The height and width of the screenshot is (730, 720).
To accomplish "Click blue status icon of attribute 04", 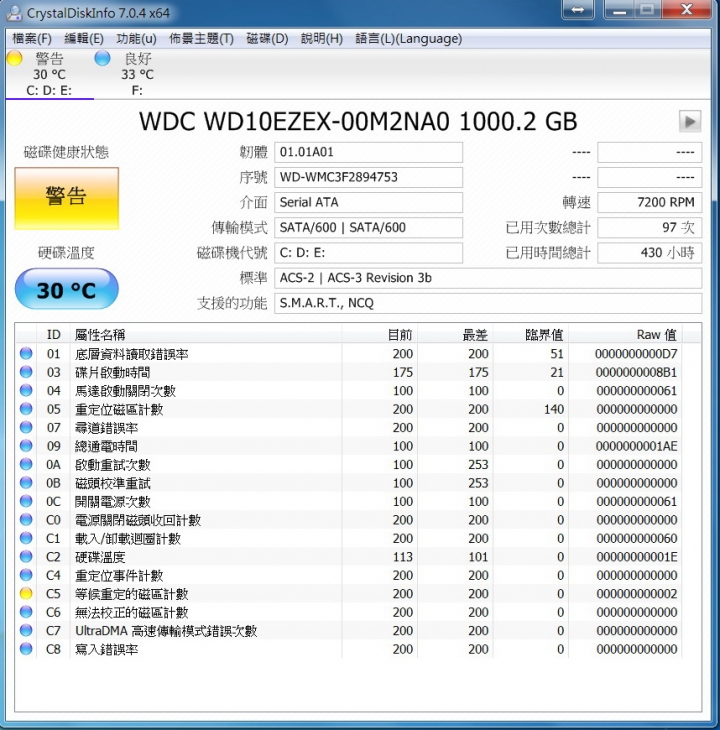I will (26, 390).
